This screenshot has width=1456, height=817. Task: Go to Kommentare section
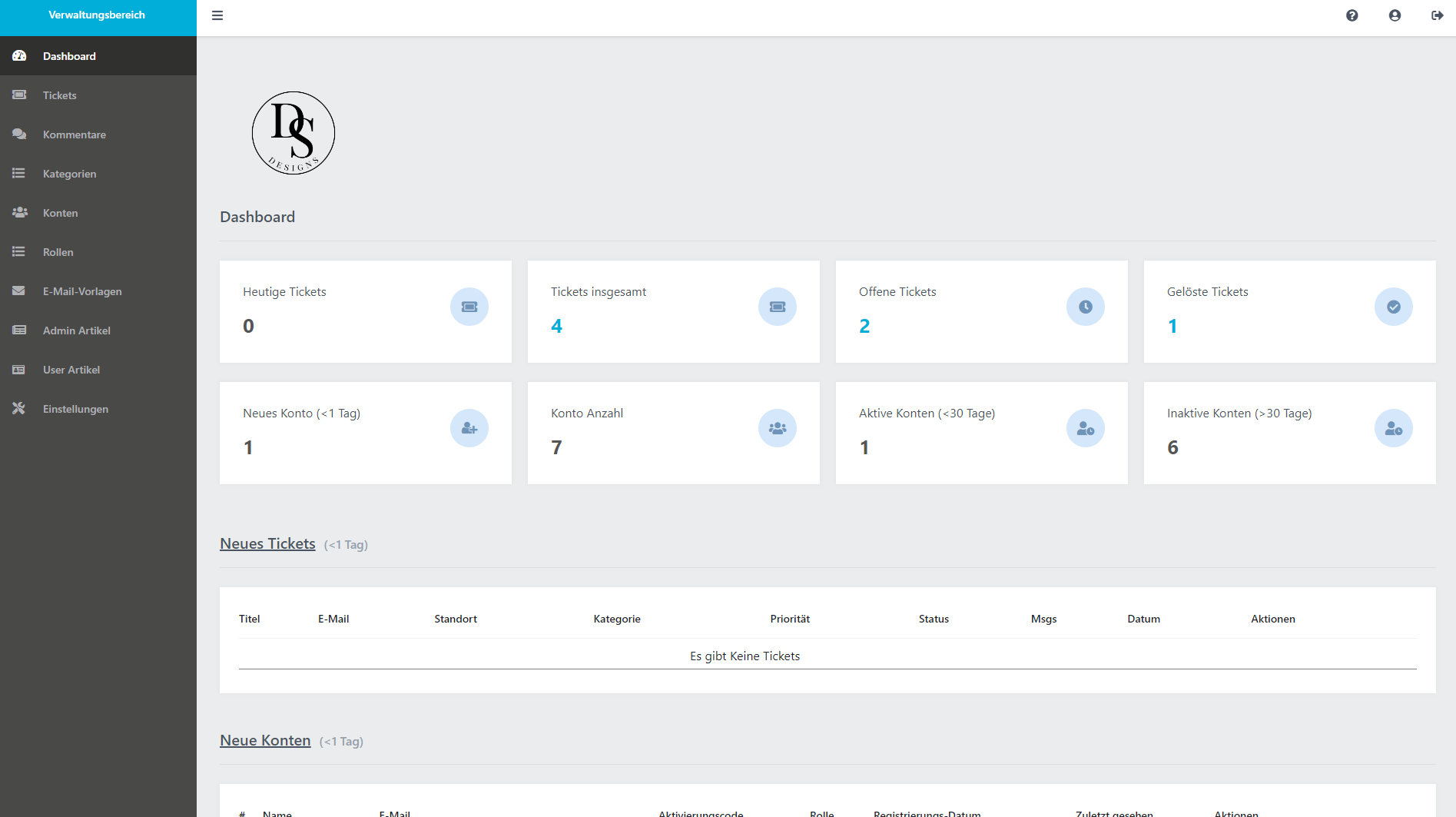coord(74,135)
